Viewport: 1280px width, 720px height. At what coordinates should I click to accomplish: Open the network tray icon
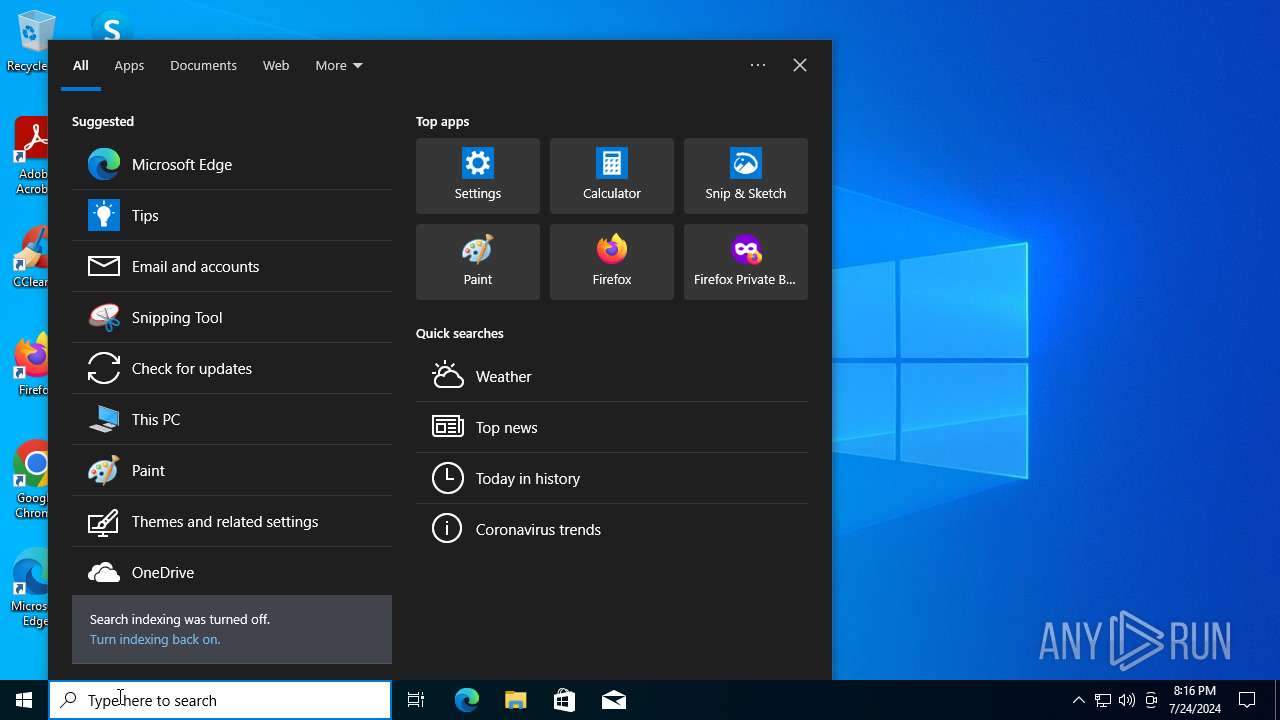(1103, 700)
